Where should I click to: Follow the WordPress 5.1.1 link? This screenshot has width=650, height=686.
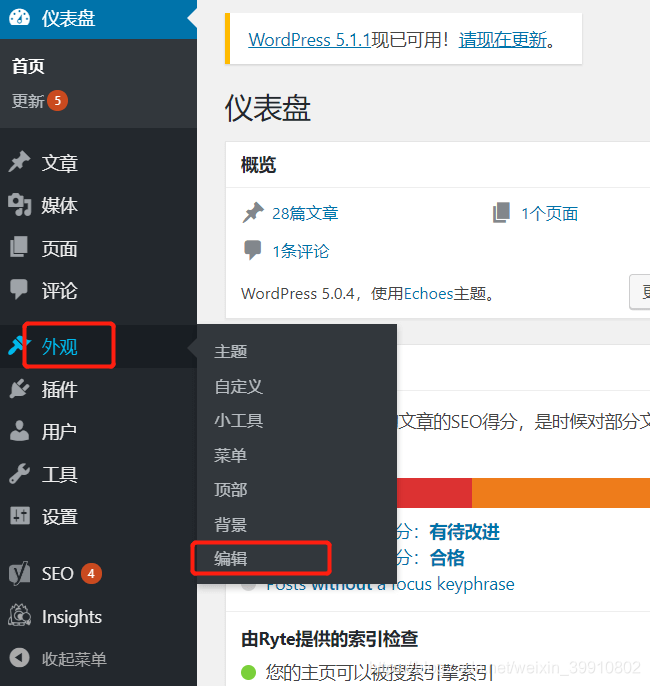click(x=310, y=40)
